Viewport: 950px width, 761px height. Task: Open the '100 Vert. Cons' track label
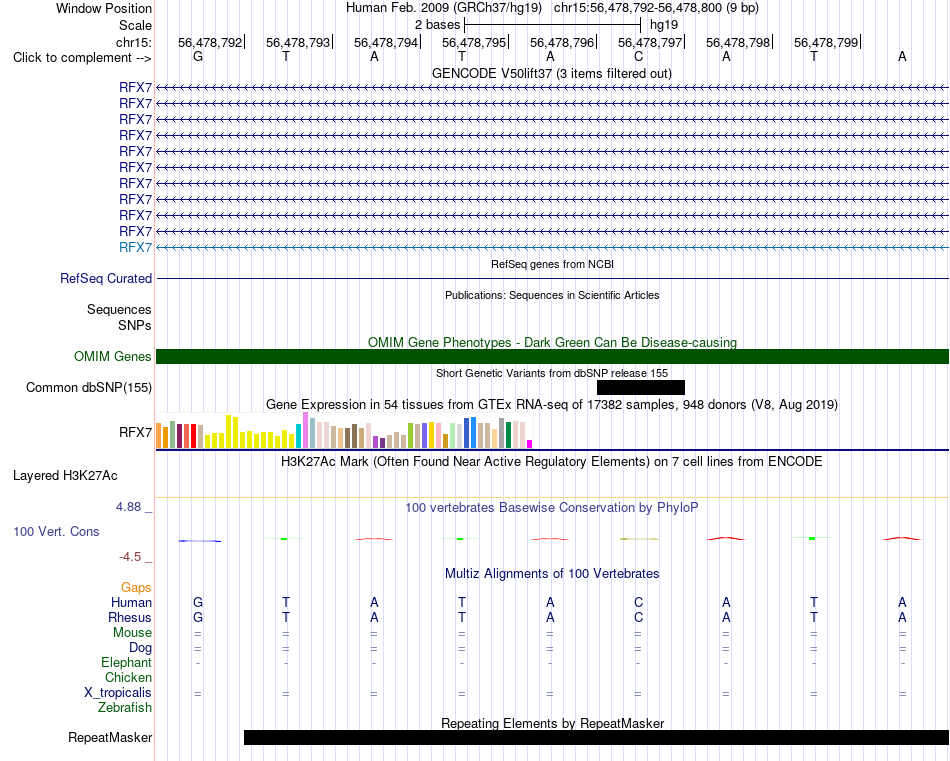tap(56, 531)
